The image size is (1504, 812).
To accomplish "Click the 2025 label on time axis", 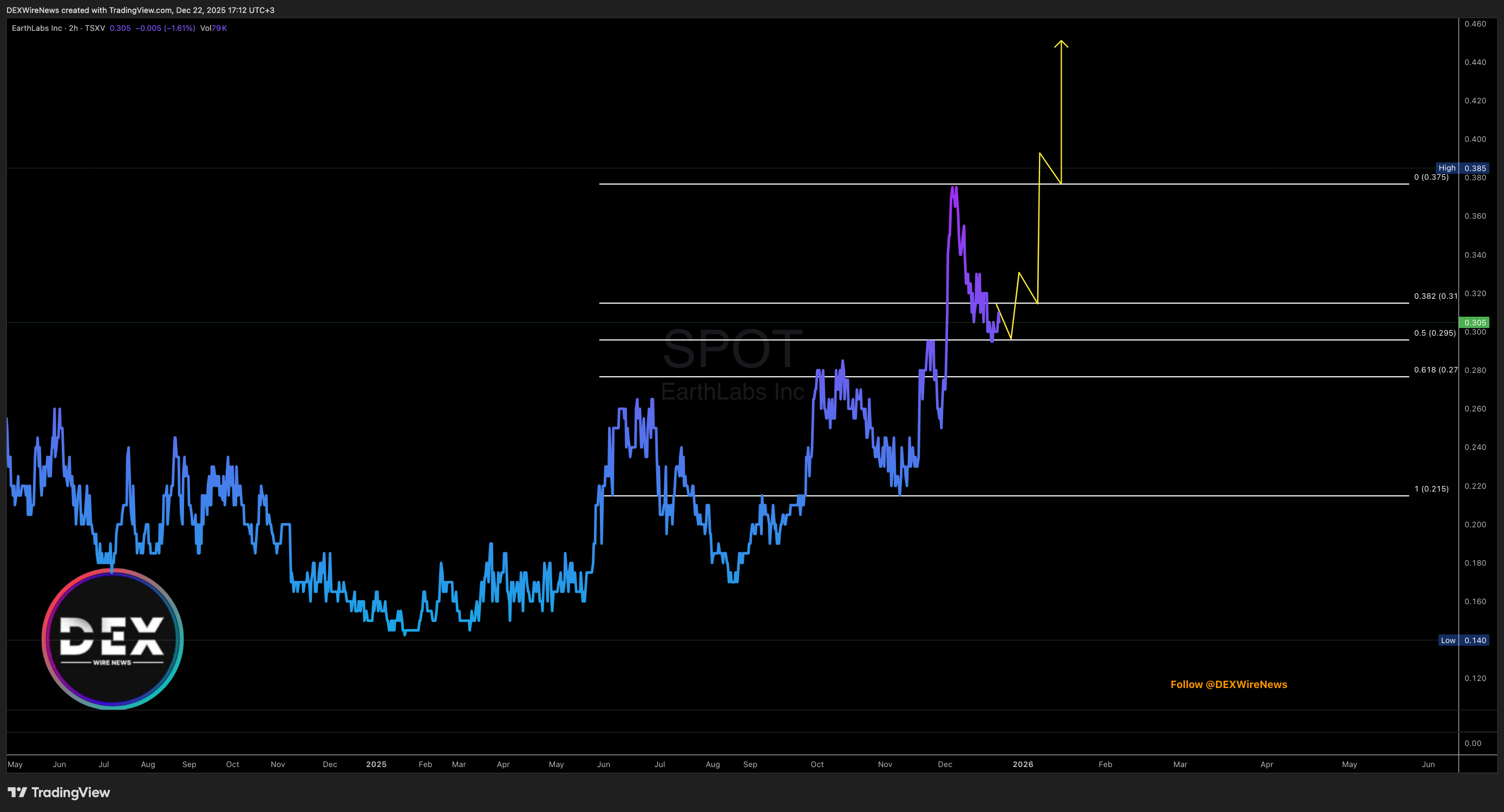I will click(x=376, y=764).
